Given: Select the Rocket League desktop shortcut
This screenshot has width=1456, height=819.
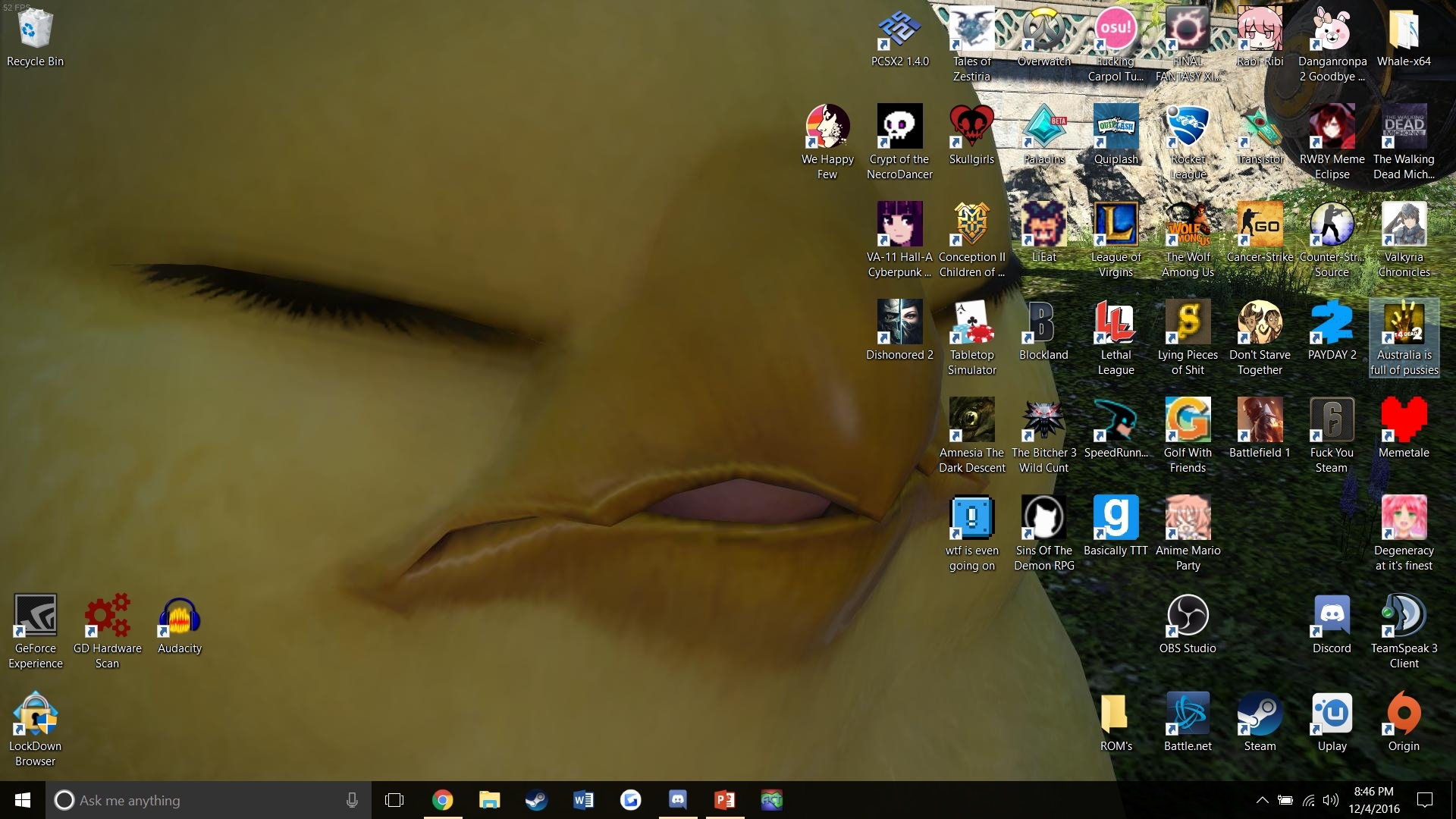Looking at the screenshot, I should point(1188,142).
